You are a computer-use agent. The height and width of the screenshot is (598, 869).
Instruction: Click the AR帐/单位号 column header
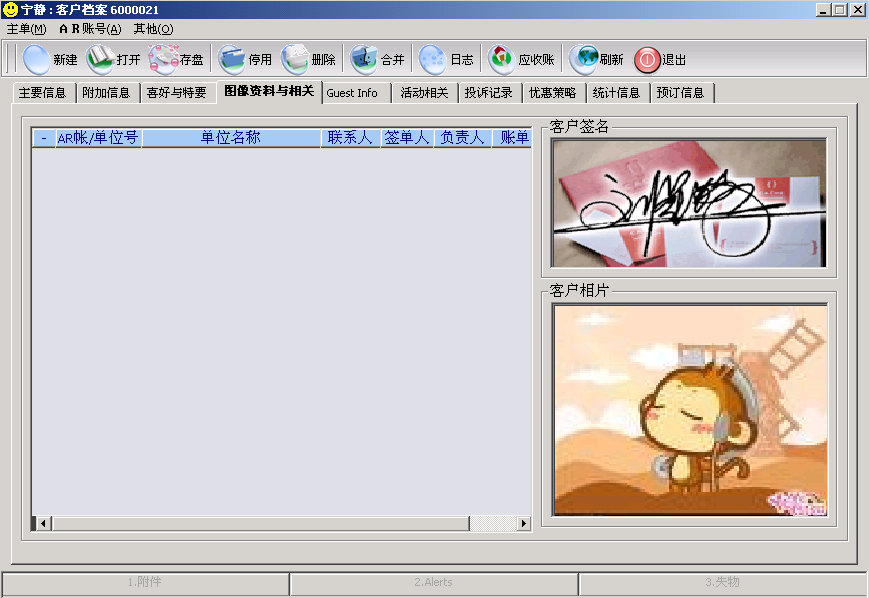pyautogui.click(x=98, y=137)
